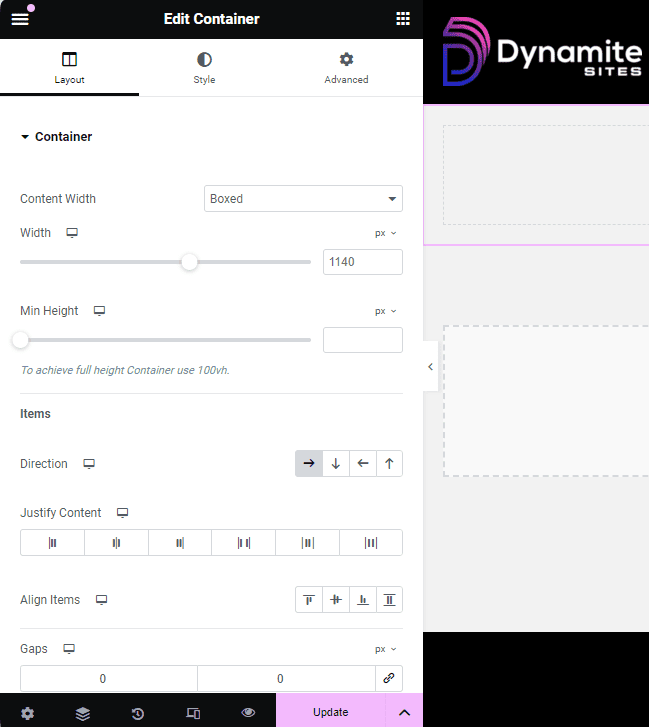Image resolution: width=649 pixels, height=727 pixels.
Task: Collapse the Container section
Action: tap(56, 137)
